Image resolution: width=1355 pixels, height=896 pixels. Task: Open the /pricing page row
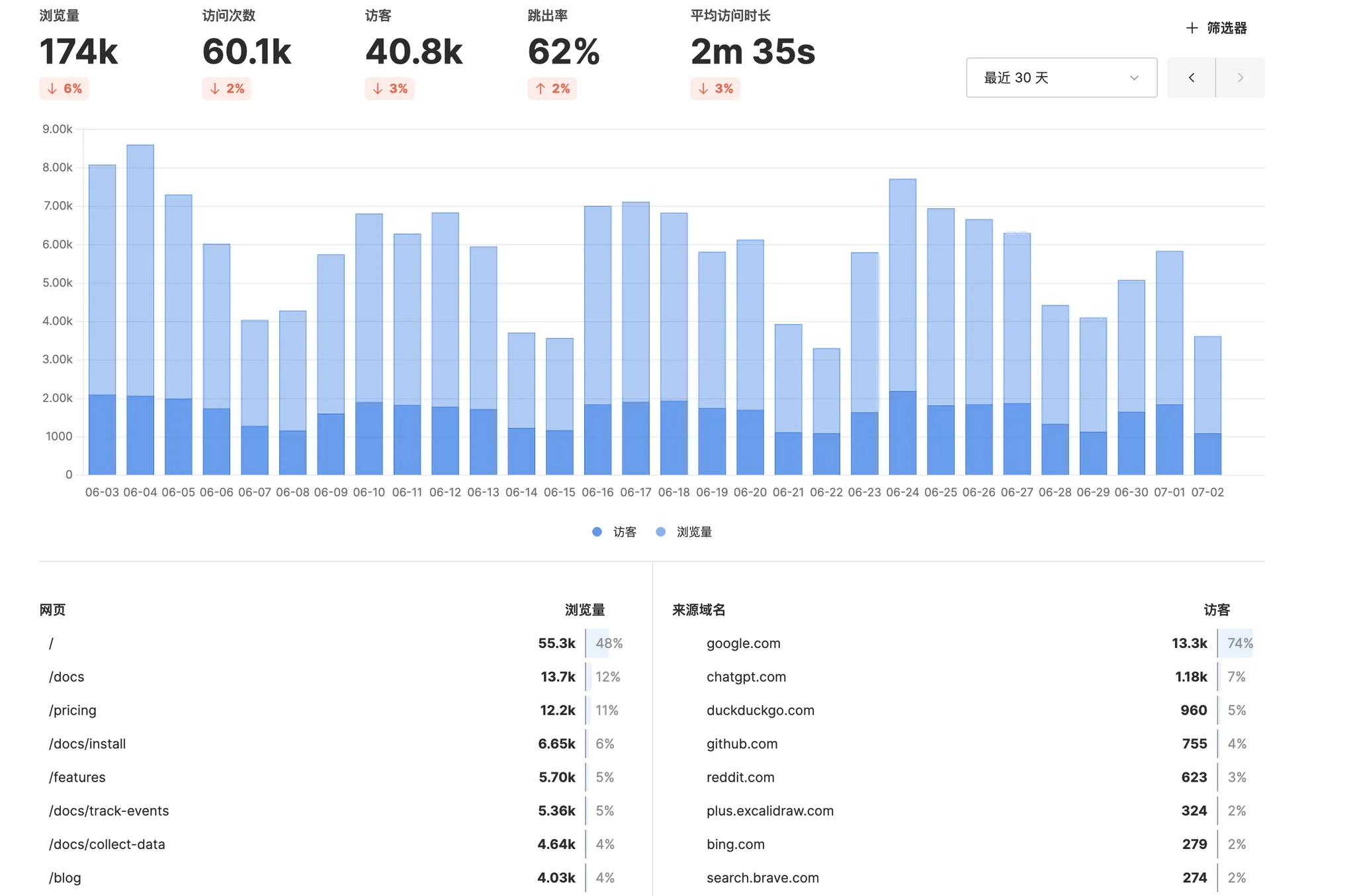[73, 710]
